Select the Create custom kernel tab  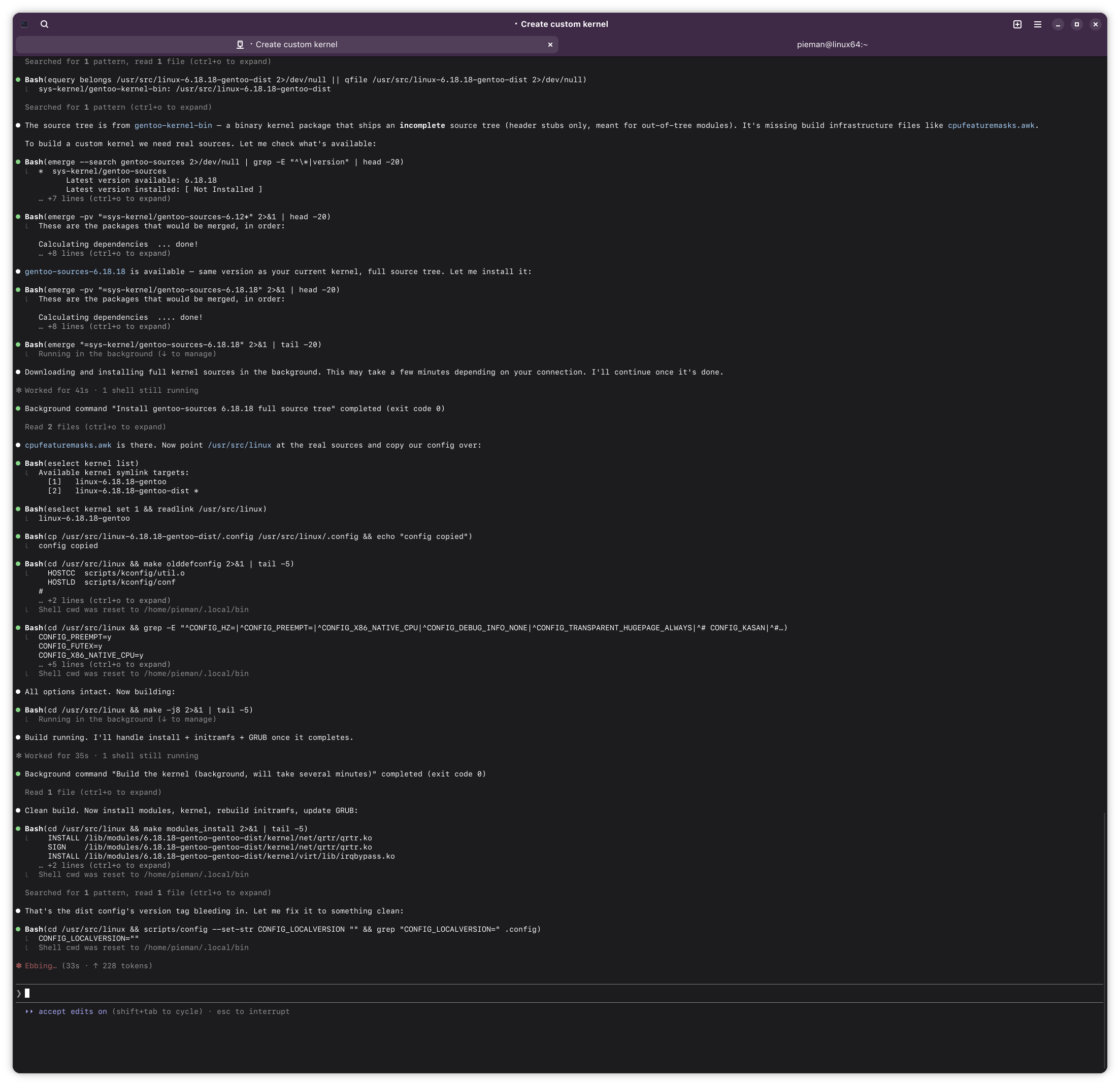pyautogui.click(x=296, y=45)
